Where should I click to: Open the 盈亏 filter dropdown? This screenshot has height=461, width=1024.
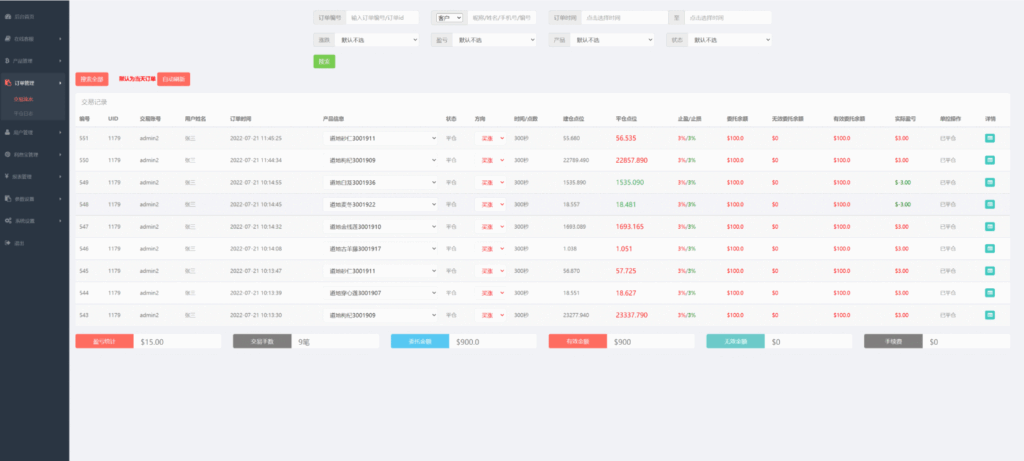pyautogui.click(x=494, y=40)
